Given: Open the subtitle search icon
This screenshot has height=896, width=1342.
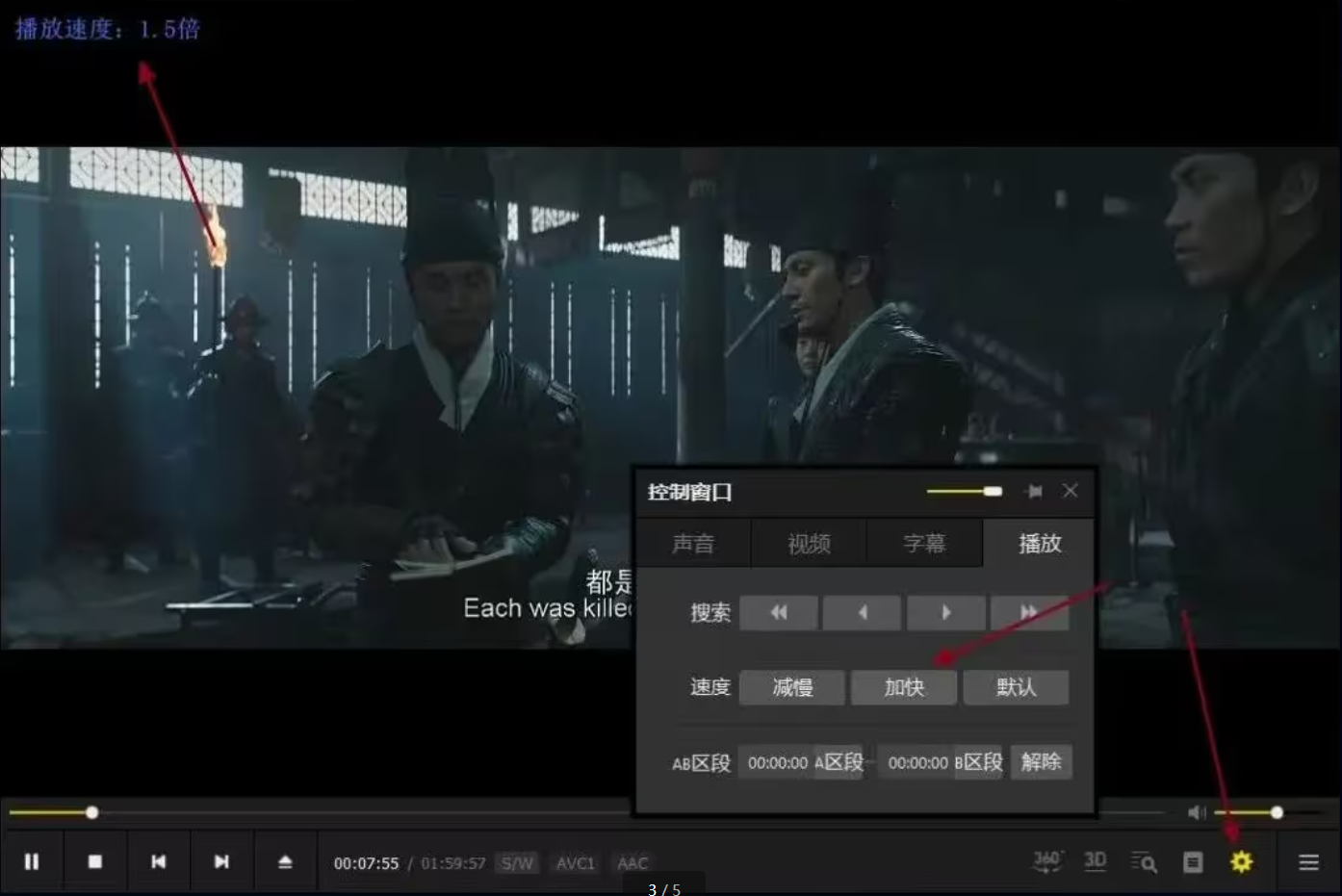Looking at the screenshot, I should (x=1144, y=862).
